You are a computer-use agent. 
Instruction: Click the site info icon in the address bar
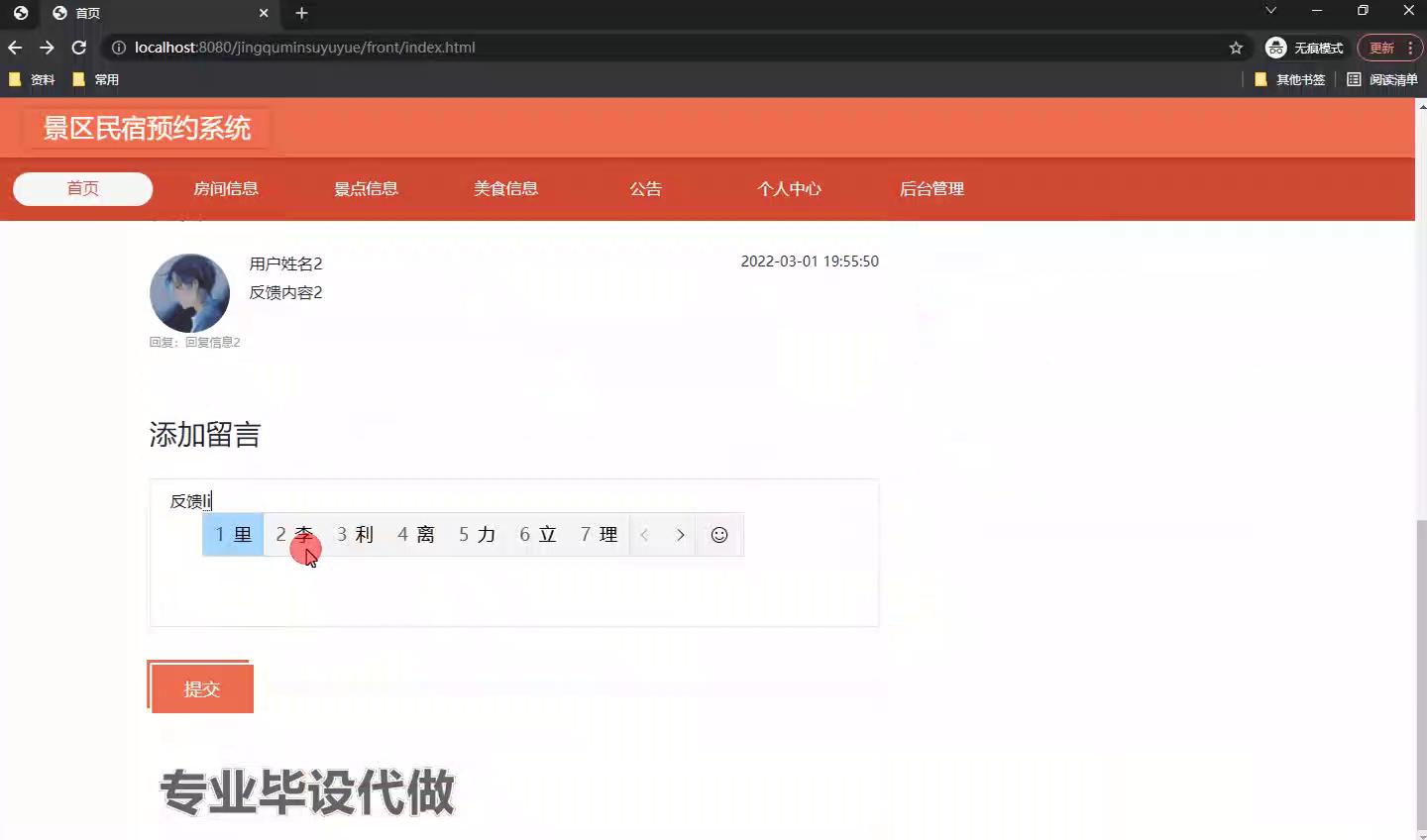coord(118,47)
